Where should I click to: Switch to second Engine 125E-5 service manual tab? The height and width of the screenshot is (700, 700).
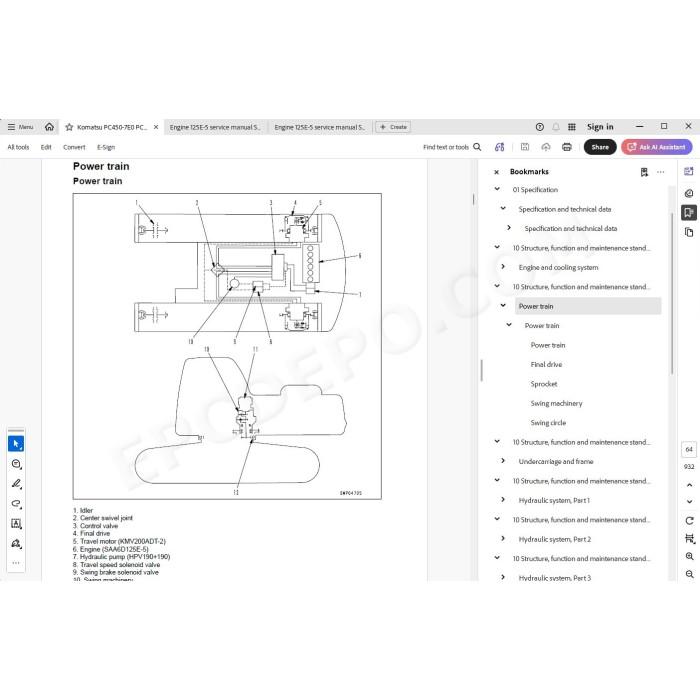tap(320, 127)
